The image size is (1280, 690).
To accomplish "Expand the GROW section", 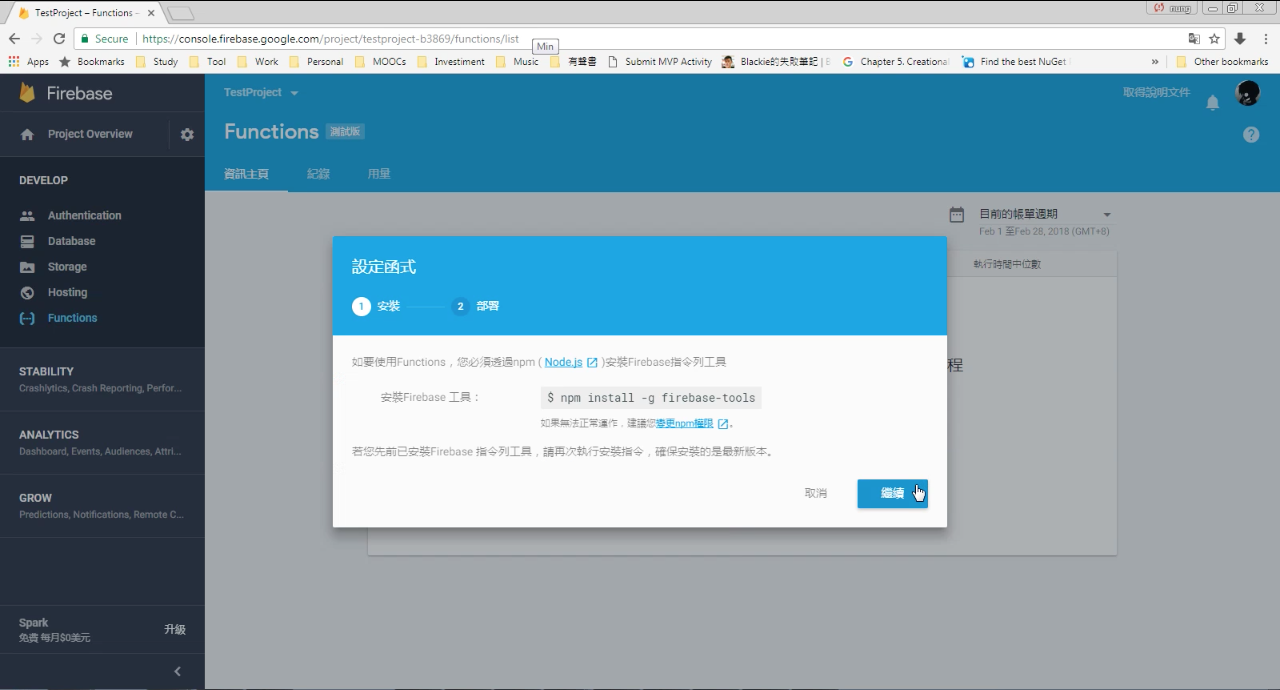I will (102, 505).
